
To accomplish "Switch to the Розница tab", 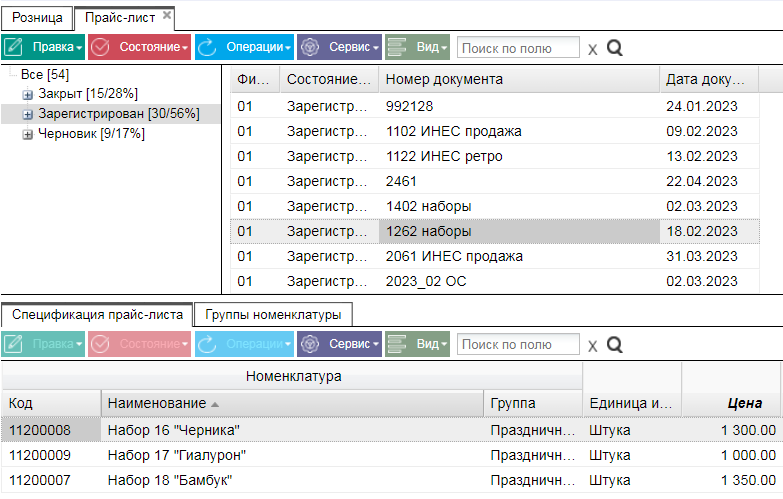I will (37, 18).
